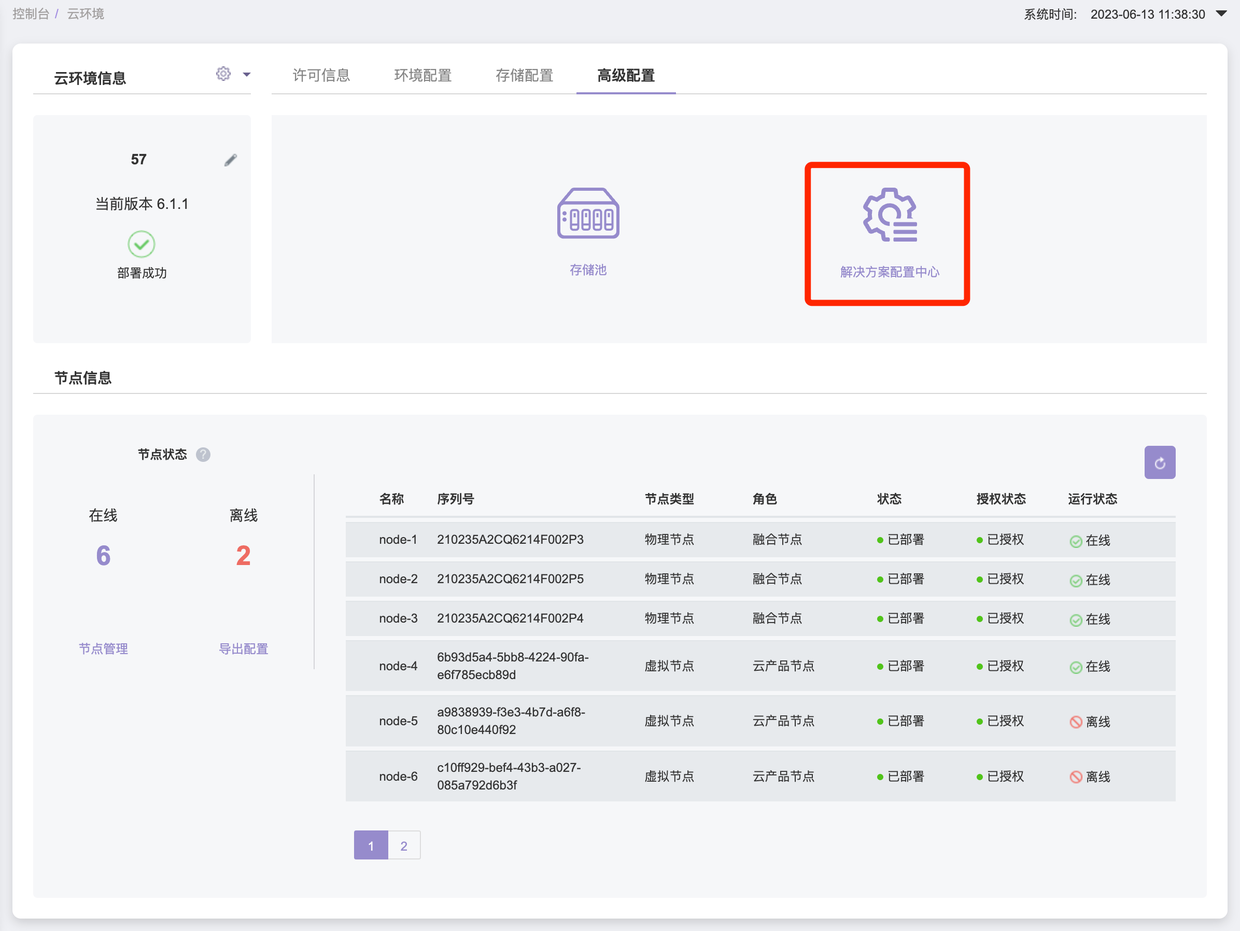Select the node-4 table row
1240x931 pixels.
760,666
